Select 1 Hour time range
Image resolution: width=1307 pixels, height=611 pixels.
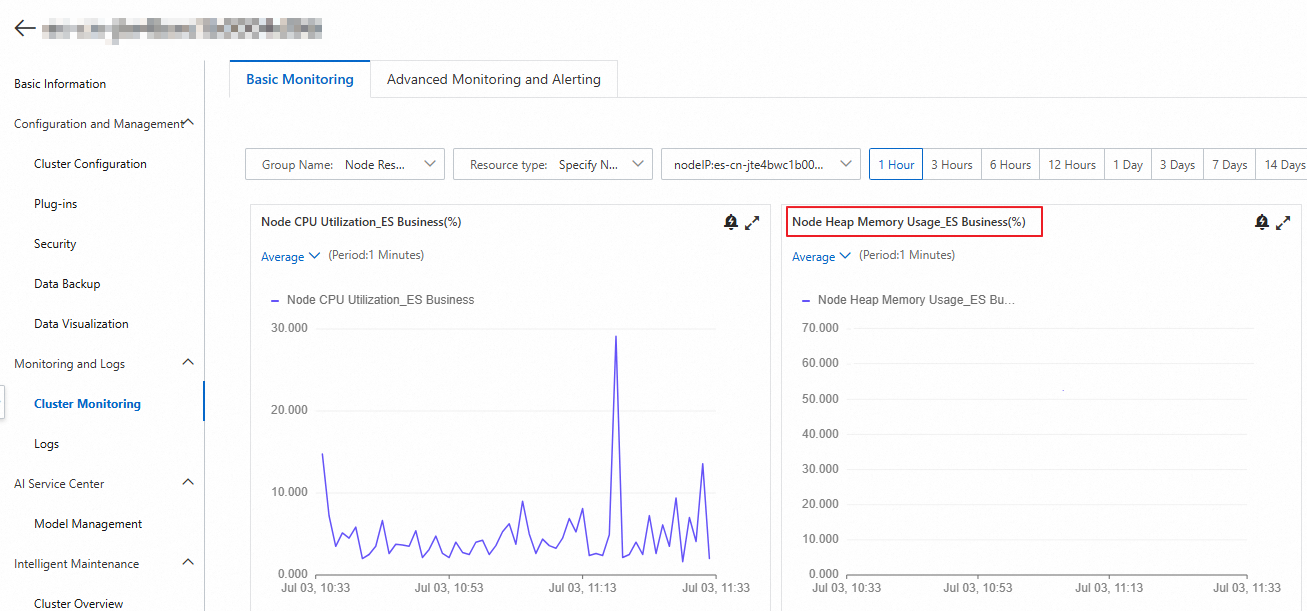[896, 165]
